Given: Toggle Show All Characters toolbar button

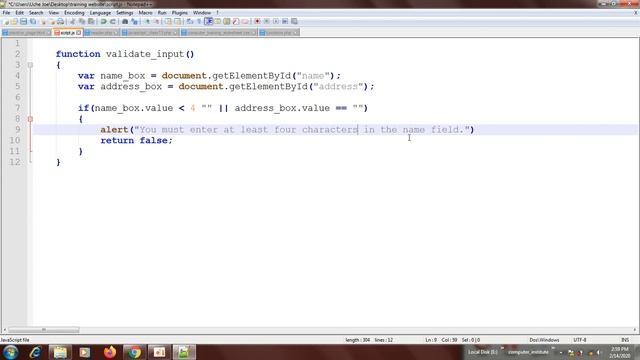Looking at the screenshot, I should click(x=199, y=21).
